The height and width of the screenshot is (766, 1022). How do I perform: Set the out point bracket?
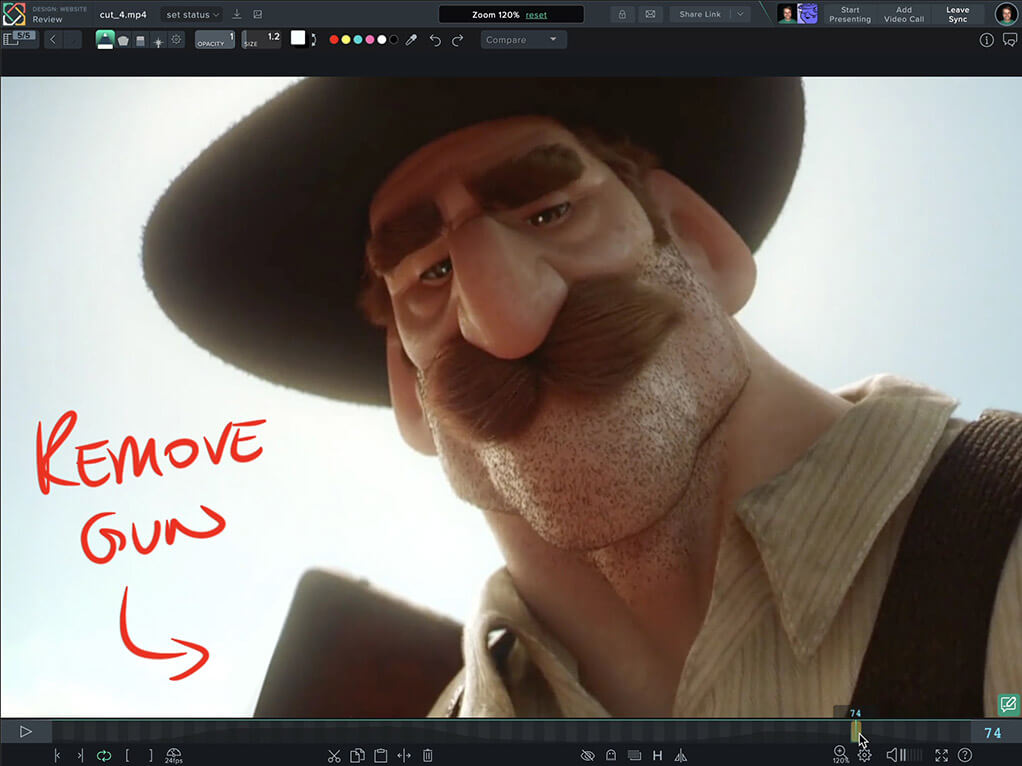(x=151, y=756)
